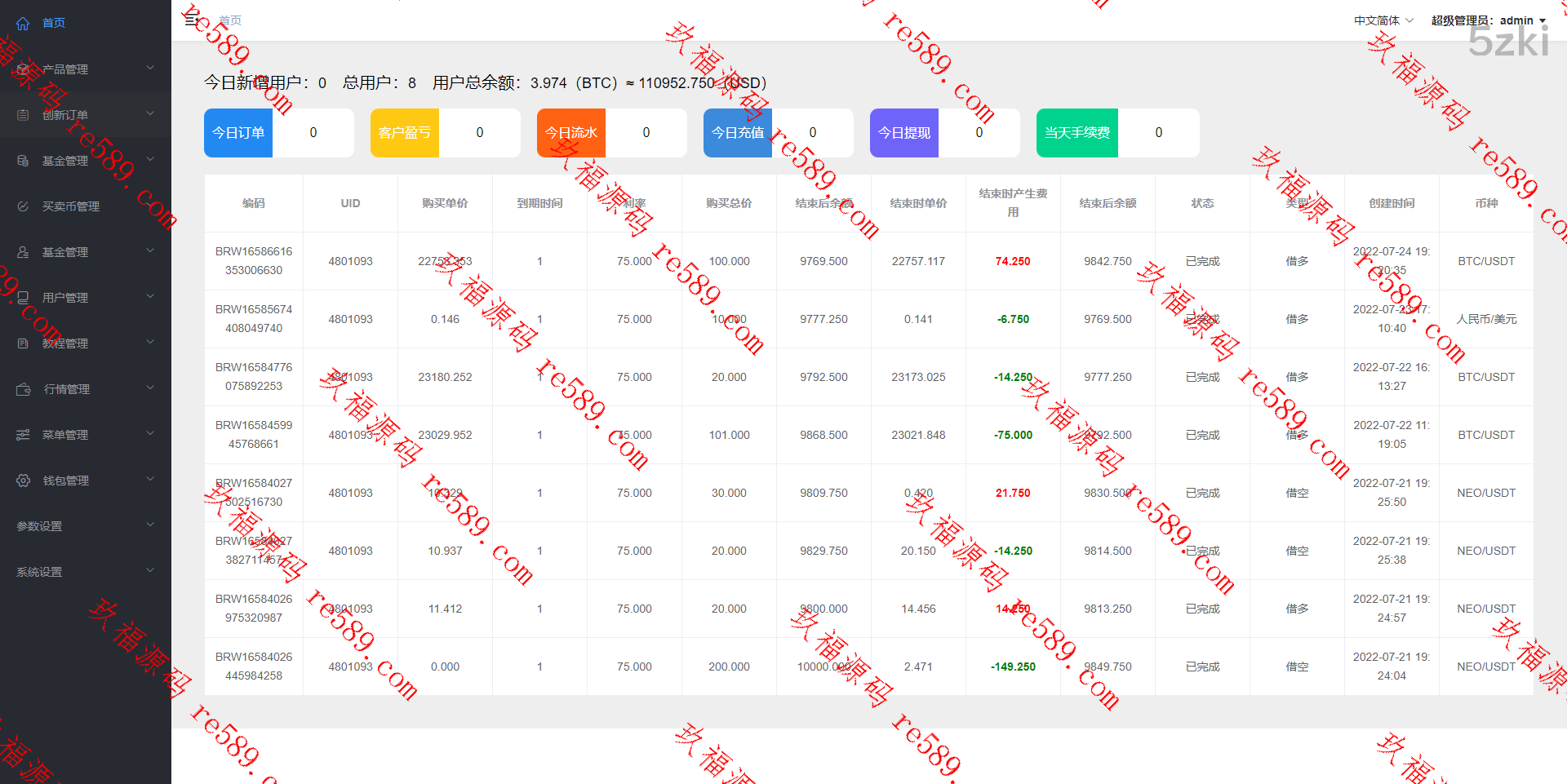Image resolution: width=1567 pixels, height=784 pixels.
Task: Open the 教程管理 menu item
Action: 65,343
